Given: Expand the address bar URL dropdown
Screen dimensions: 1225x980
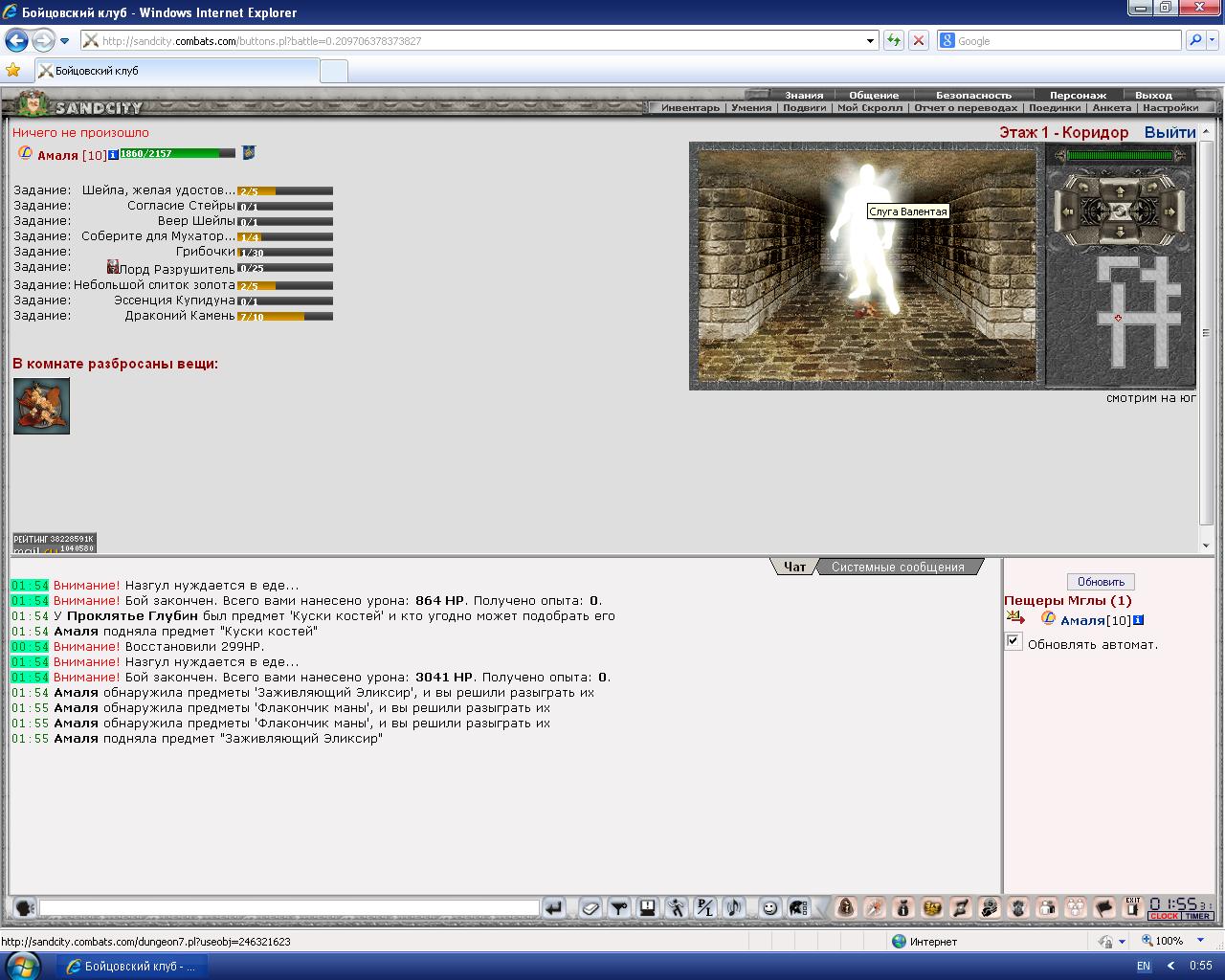Looking at the screenshot, I should 870,41.
